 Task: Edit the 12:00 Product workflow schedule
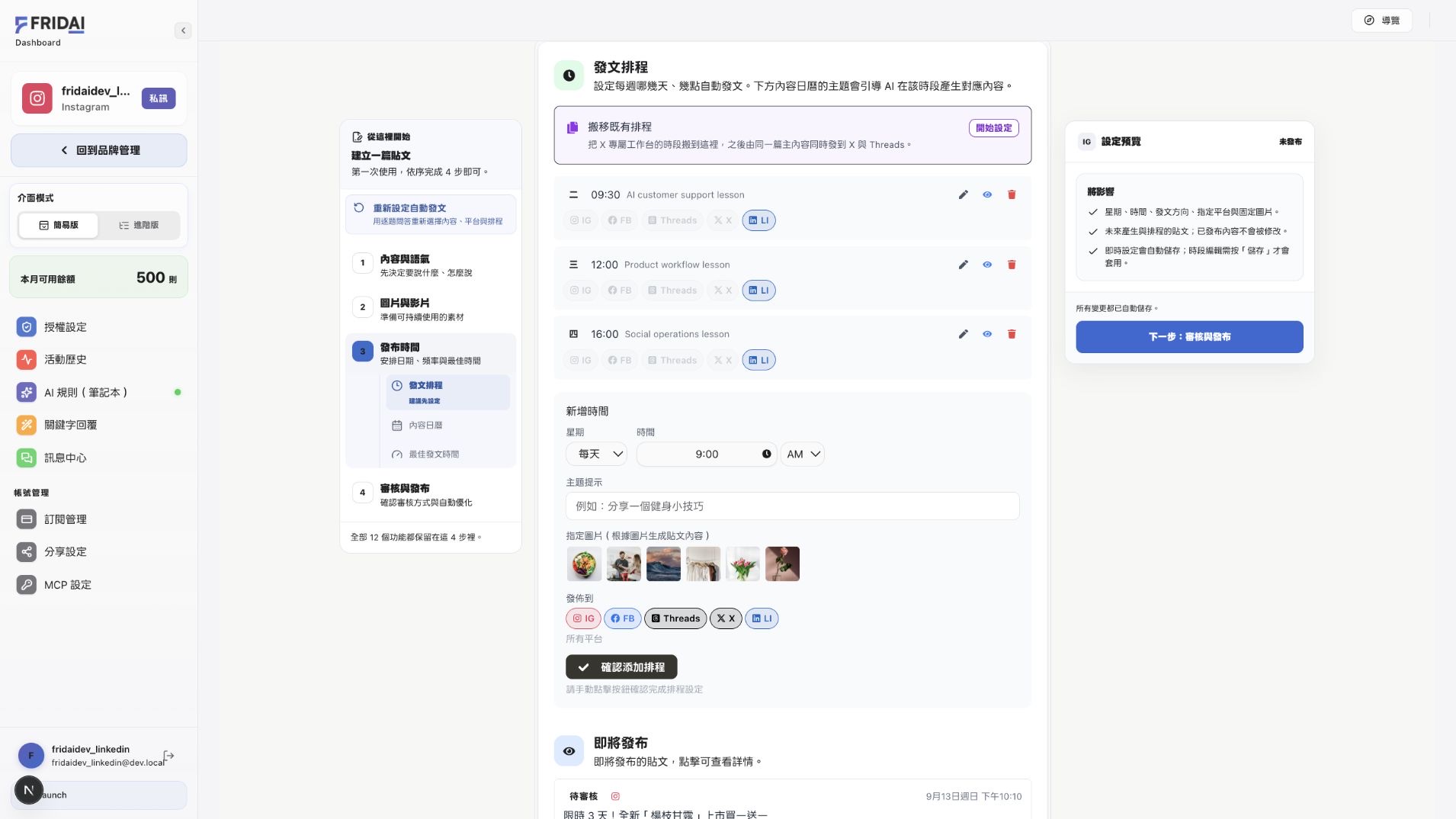point(964,265)
